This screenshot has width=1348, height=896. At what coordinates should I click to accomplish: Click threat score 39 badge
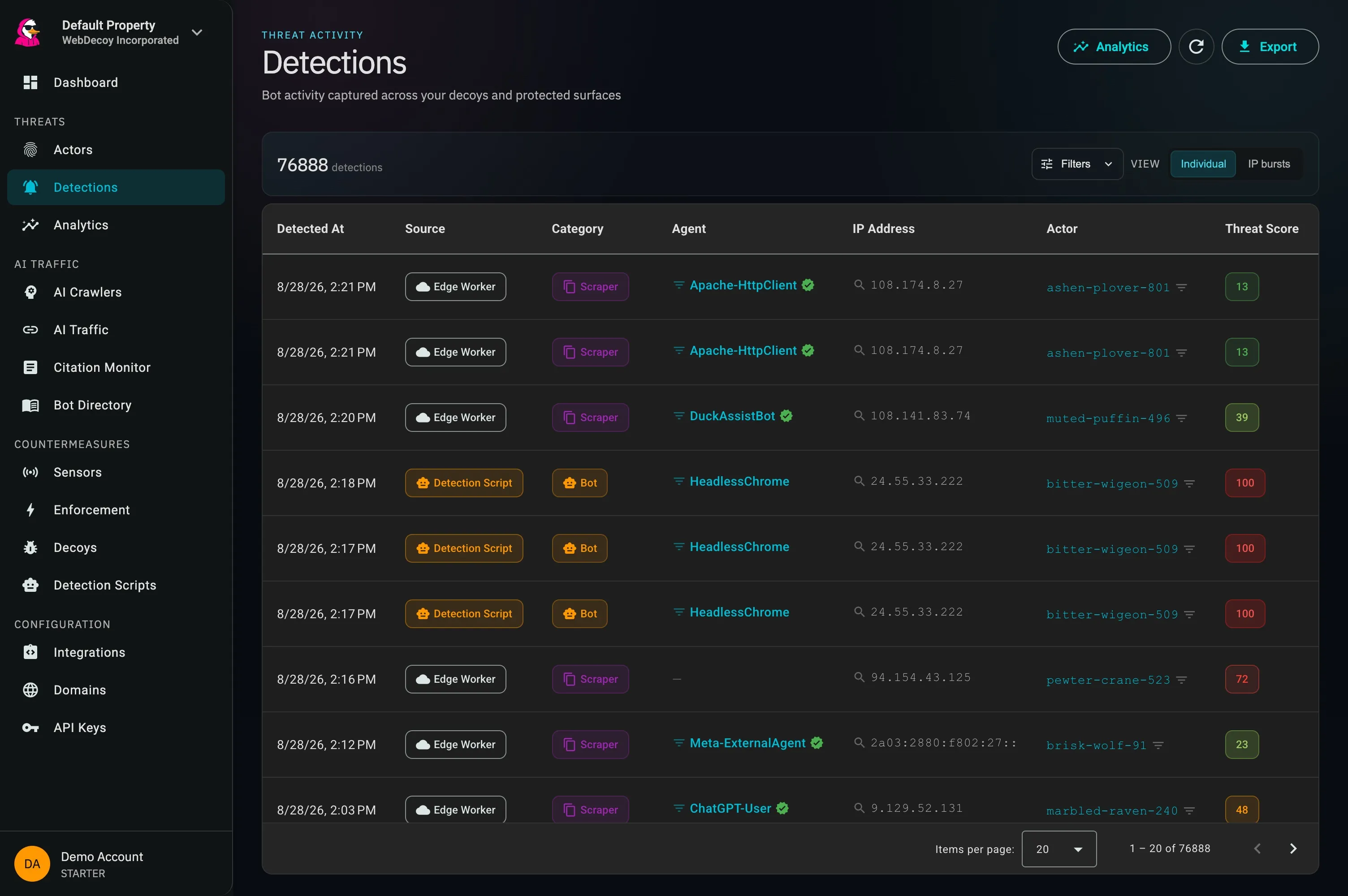tap(1242, 418)
